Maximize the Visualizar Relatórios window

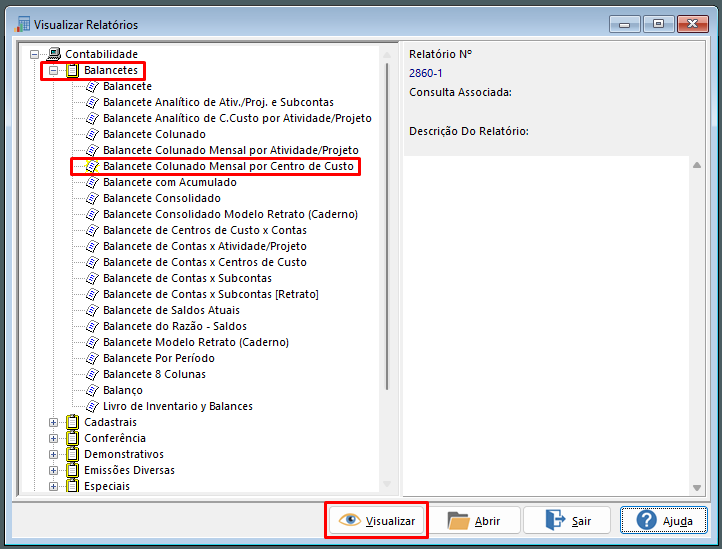pyautogui.click(x=658, y=24)
